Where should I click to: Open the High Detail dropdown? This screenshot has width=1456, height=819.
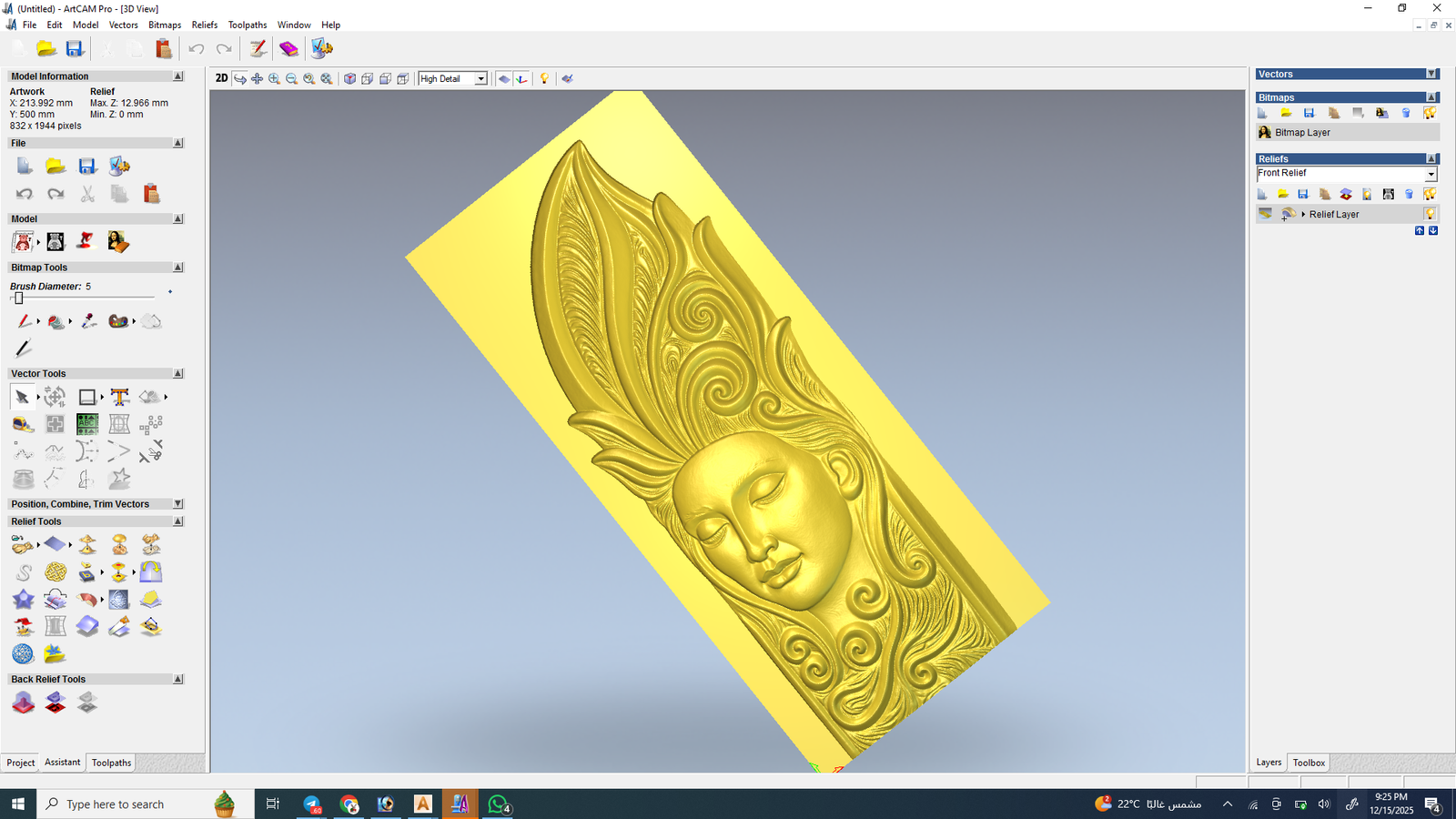coord(480,79)
